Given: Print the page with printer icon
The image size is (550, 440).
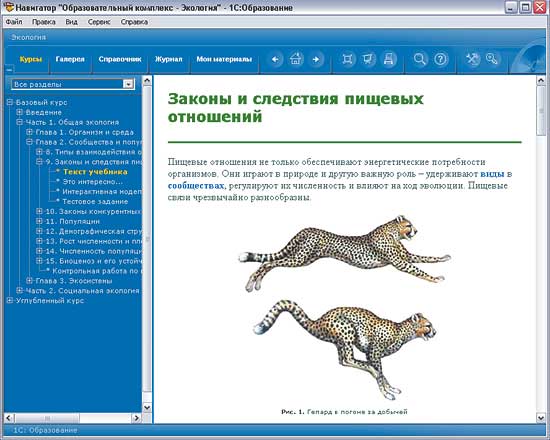Looking at the screenshot, I should [x=388, y=59].
